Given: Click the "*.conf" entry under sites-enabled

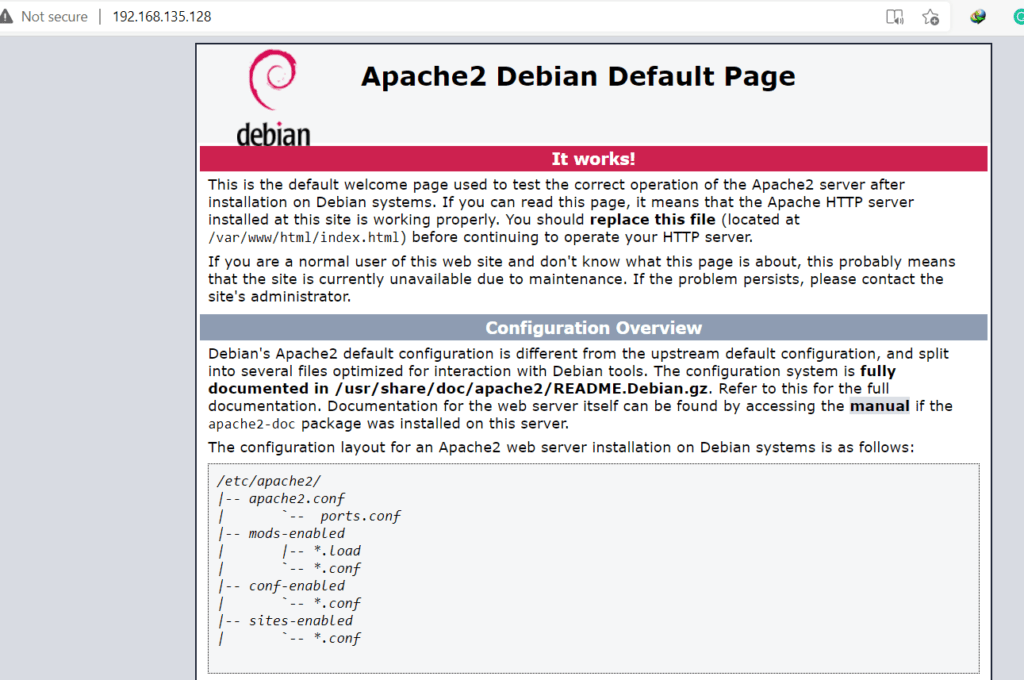Looking at the screenshot, I should click(337, 638).
